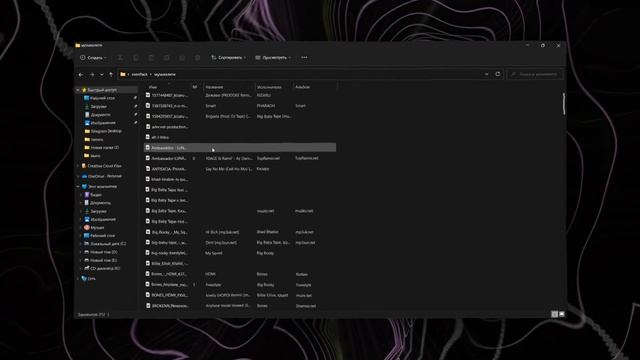Viewport: 640px width, 360px height.
Task: Open the recent locations chevron beside forward arrow
Action: point(102,74)
